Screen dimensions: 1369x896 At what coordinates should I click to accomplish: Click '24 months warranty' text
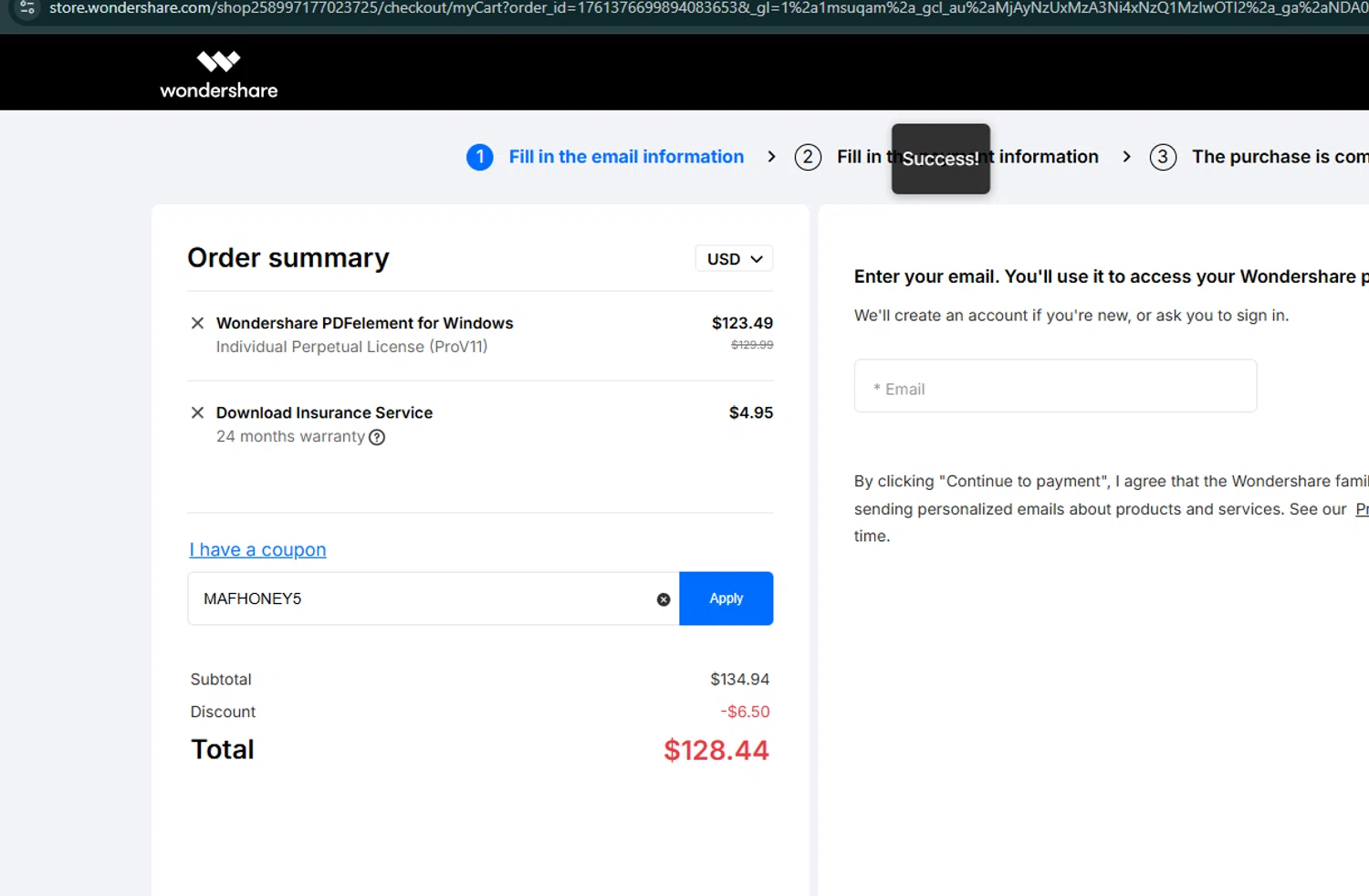(290, 436)
